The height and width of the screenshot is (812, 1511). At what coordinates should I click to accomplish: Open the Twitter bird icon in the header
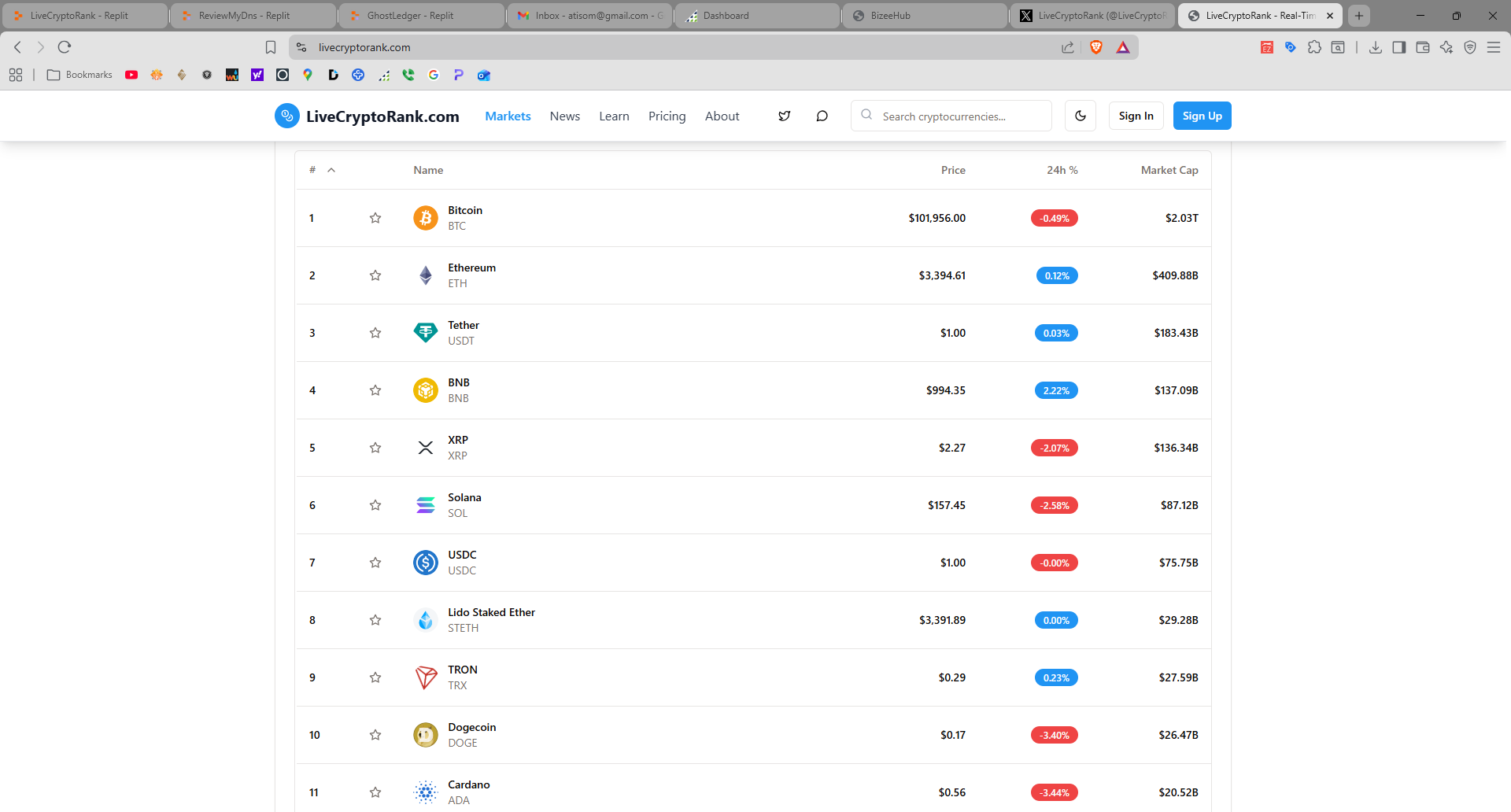coord(784,116)
